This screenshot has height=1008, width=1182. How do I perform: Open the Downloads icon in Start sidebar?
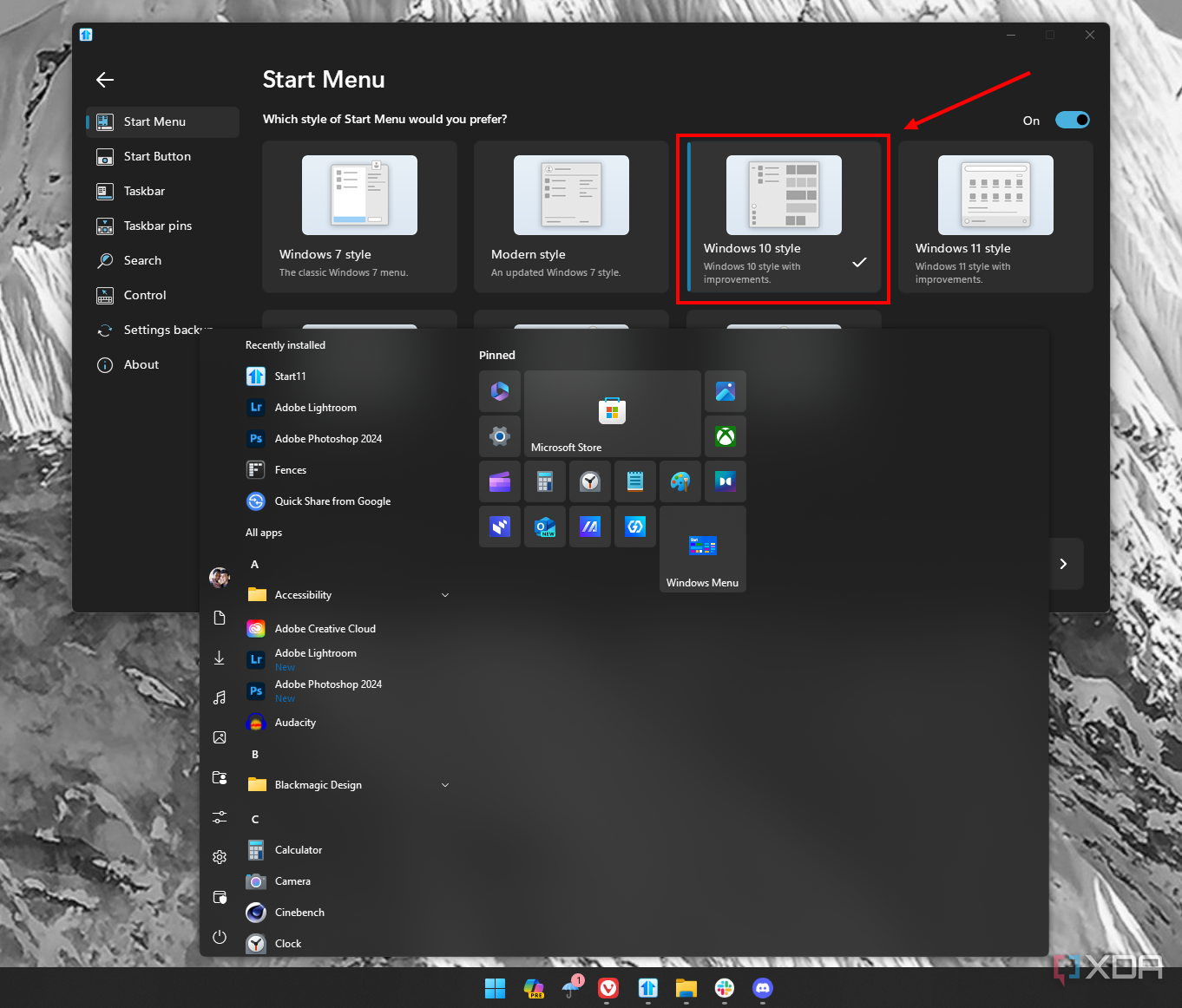point(220,658)
